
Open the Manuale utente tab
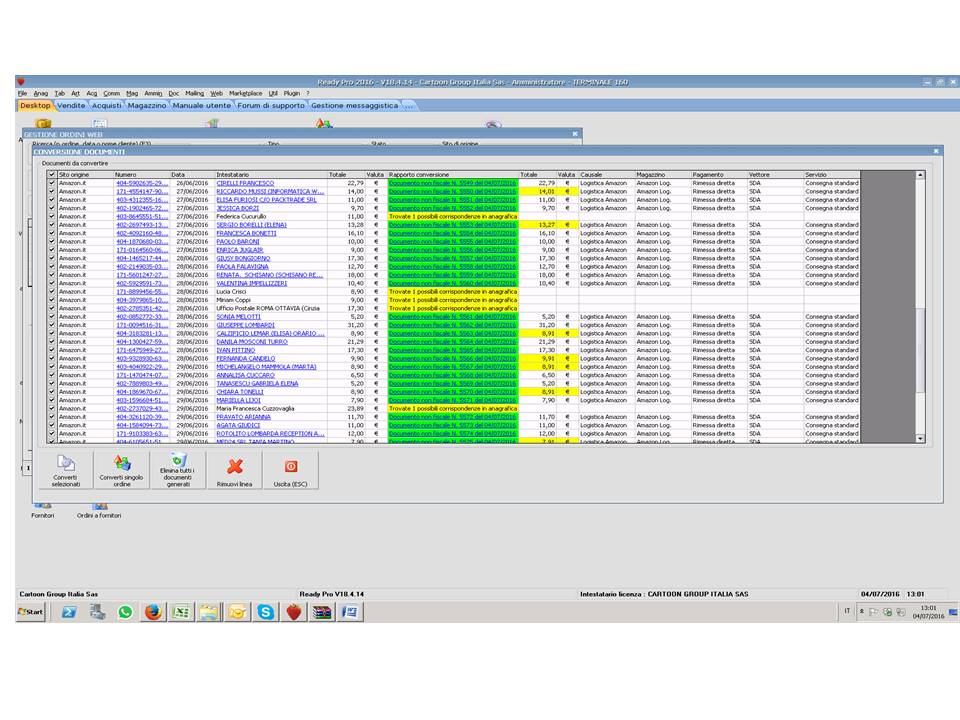point(202,105)
